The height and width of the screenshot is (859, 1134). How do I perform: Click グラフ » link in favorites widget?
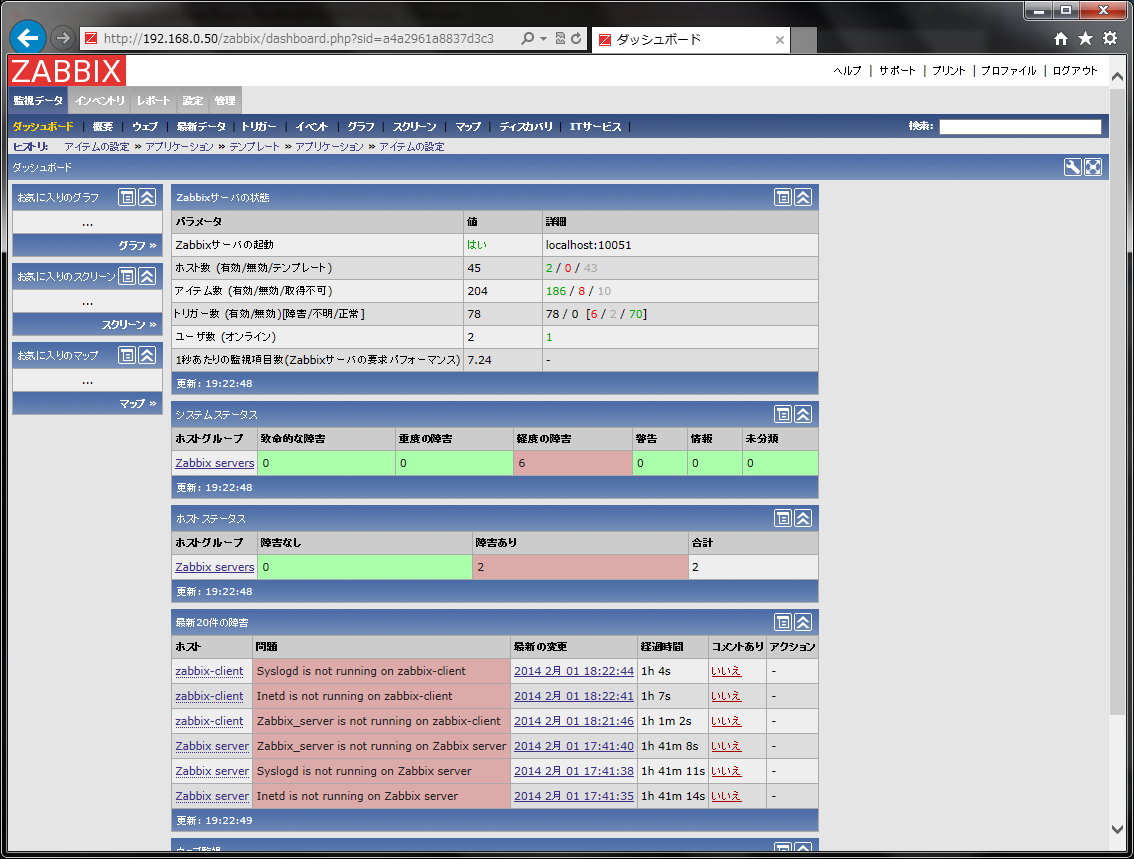click(x=137, y=245)
